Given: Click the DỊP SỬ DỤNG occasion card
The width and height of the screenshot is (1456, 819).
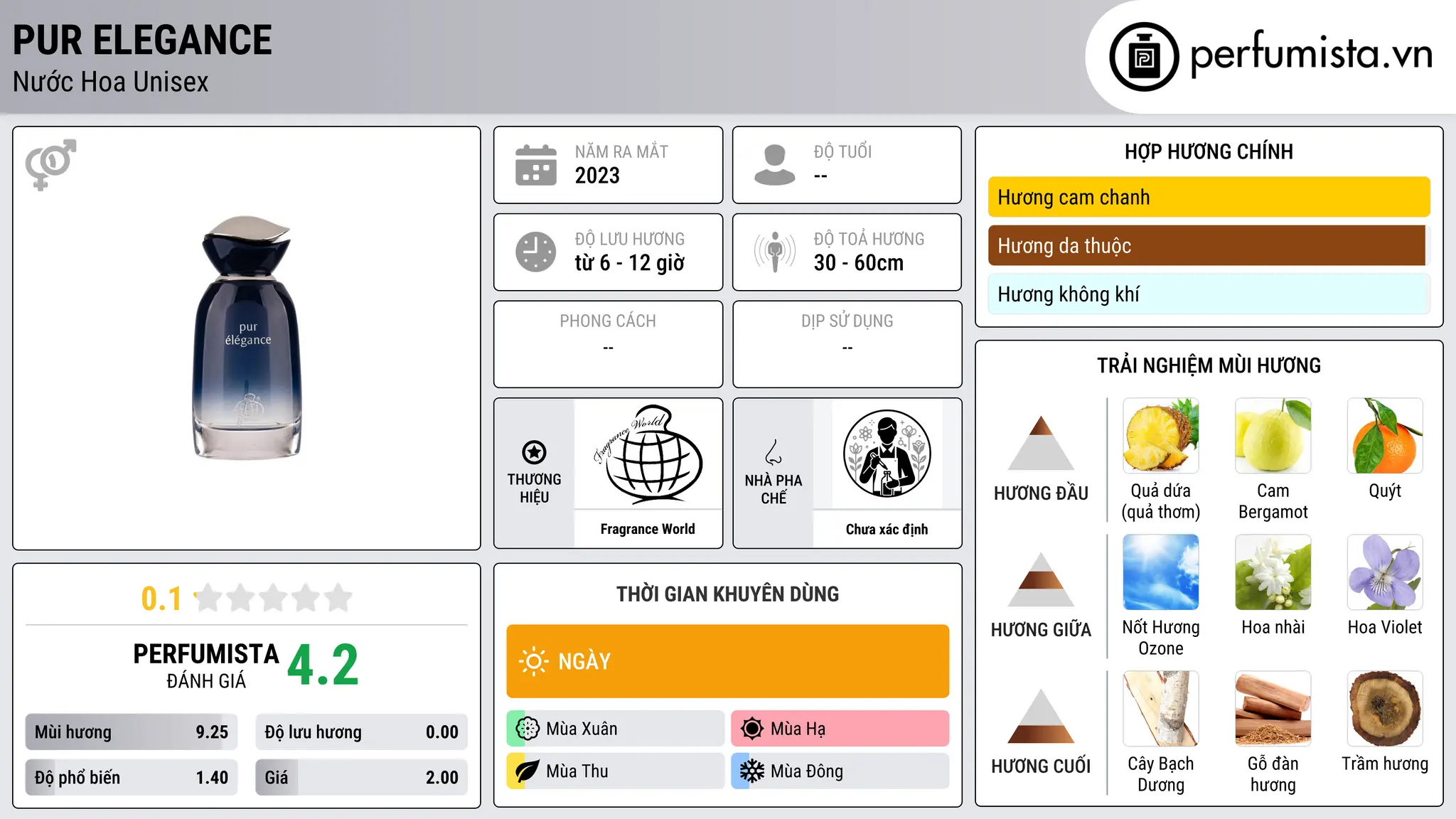Looking at the screenshot, I should (847, 344).
